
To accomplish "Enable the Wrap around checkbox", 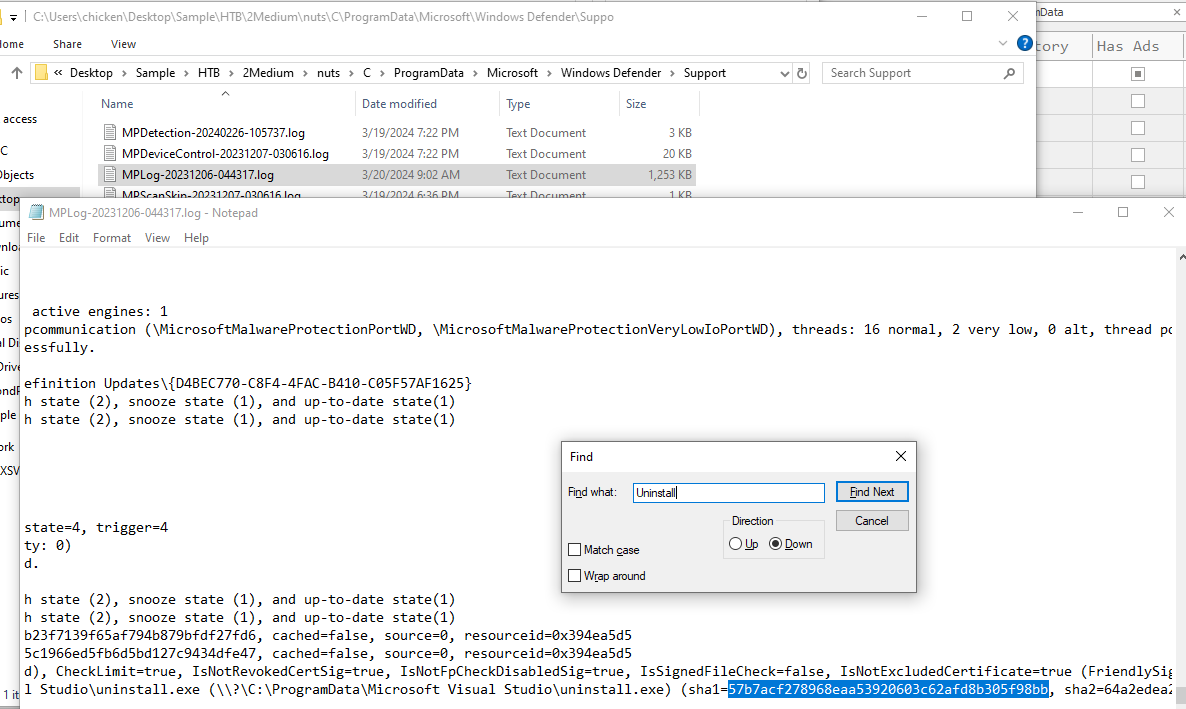I will pos(574,576).
